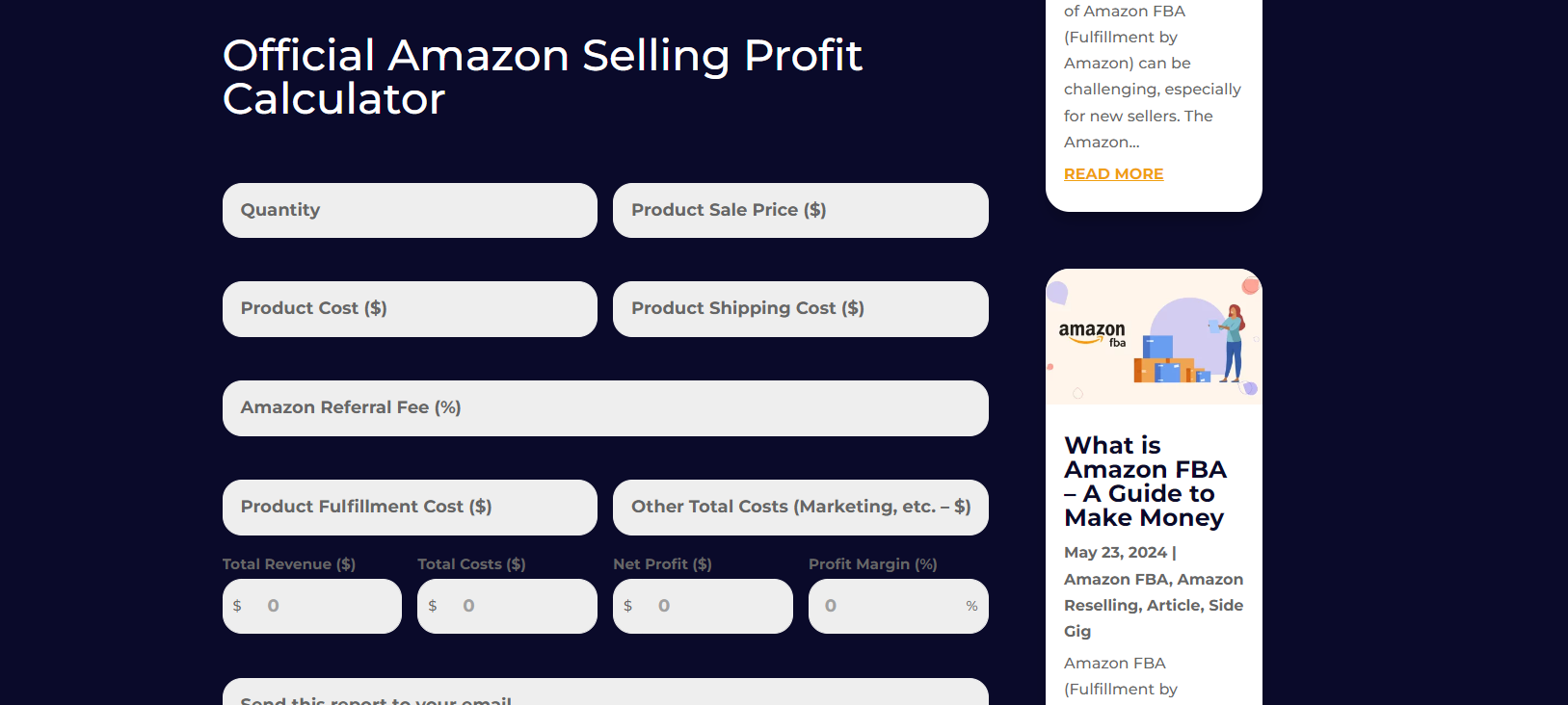Open the READ MORE link
This screenshot has height=705, width=1568.
1113,173
